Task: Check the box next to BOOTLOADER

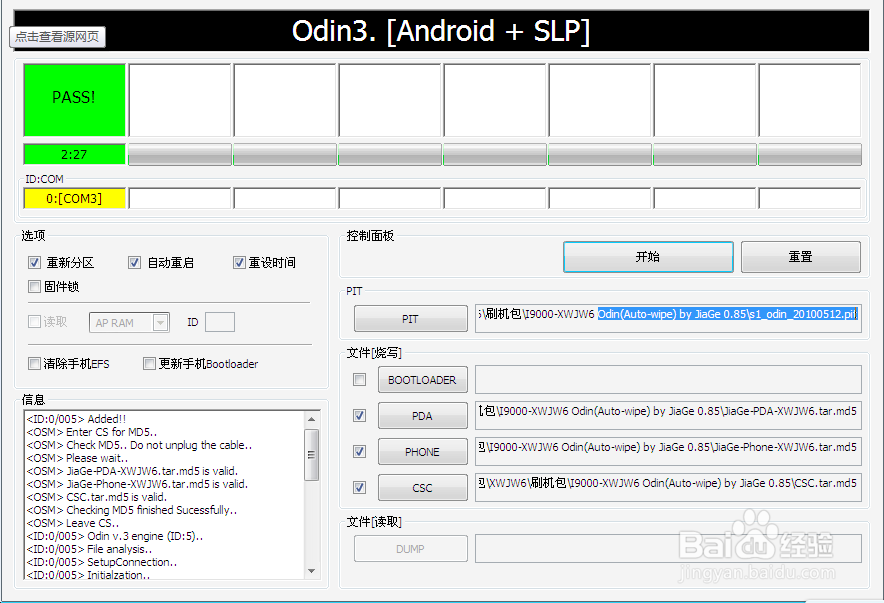Action: [359, 379]
